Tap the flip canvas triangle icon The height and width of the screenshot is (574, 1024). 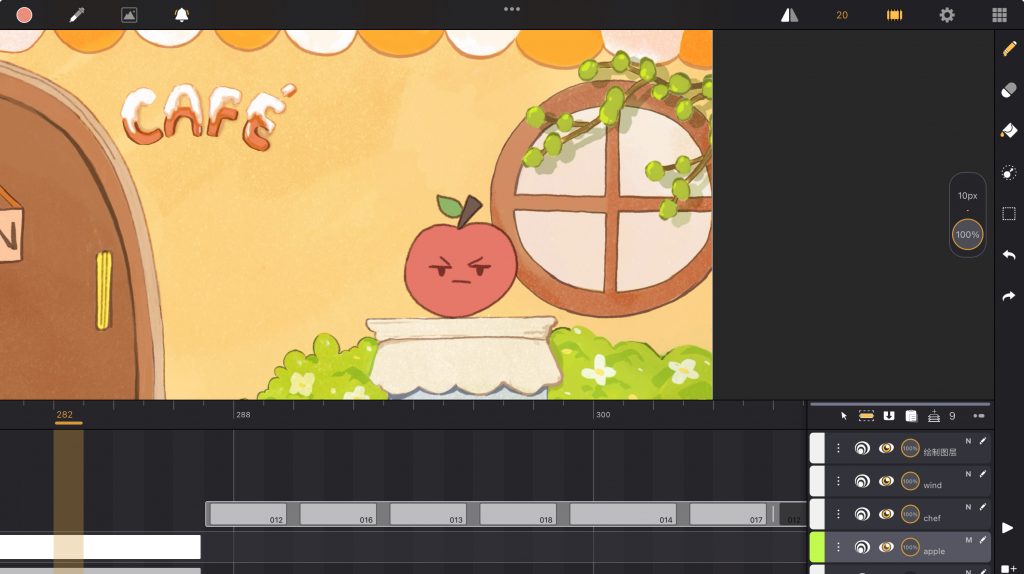[x=790, y=15]
